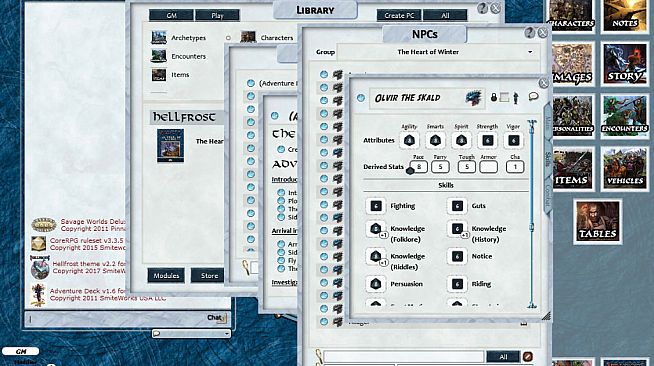This screenshot has height=366, width=654.
Task: Switch to the Skills tab on NPC sheet
Action: coord(547,159)
